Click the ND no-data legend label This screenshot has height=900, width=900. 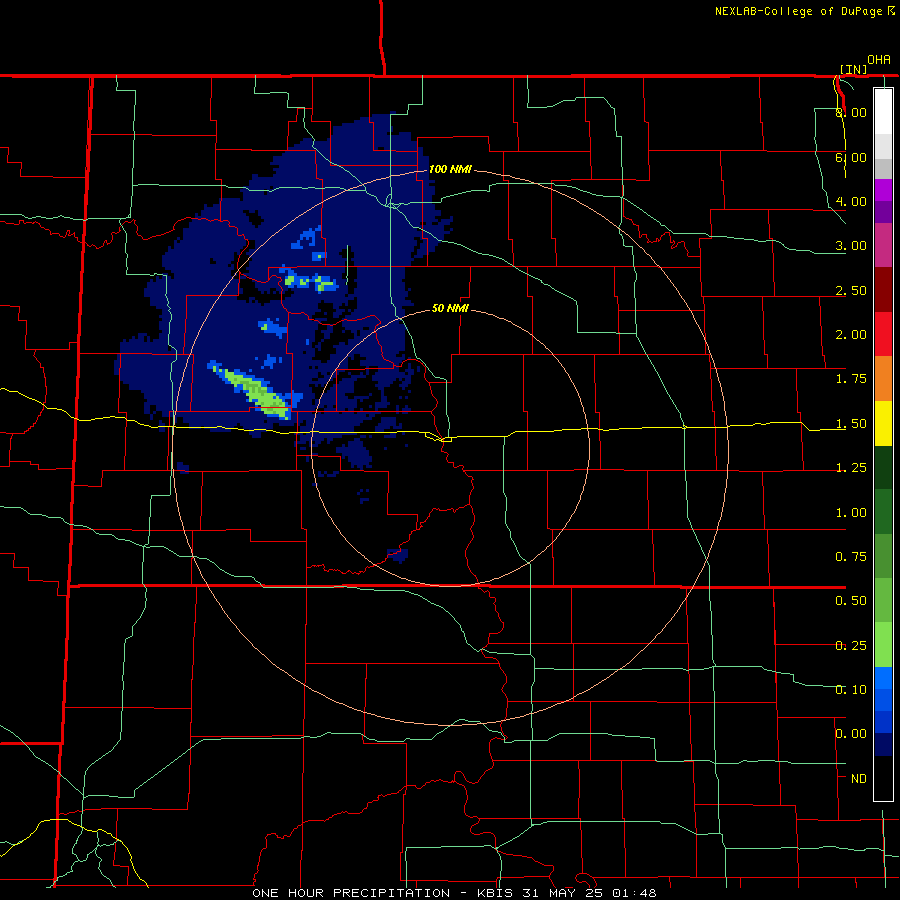858,779
